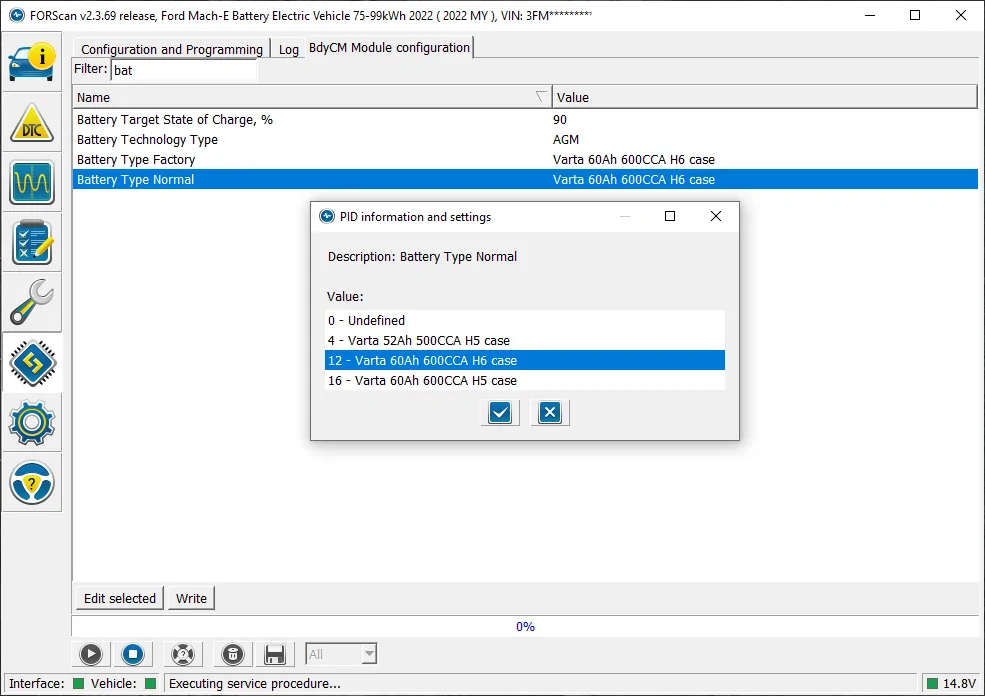Switch to Configuration and Programming tab
985x696 pixels.
171,49
